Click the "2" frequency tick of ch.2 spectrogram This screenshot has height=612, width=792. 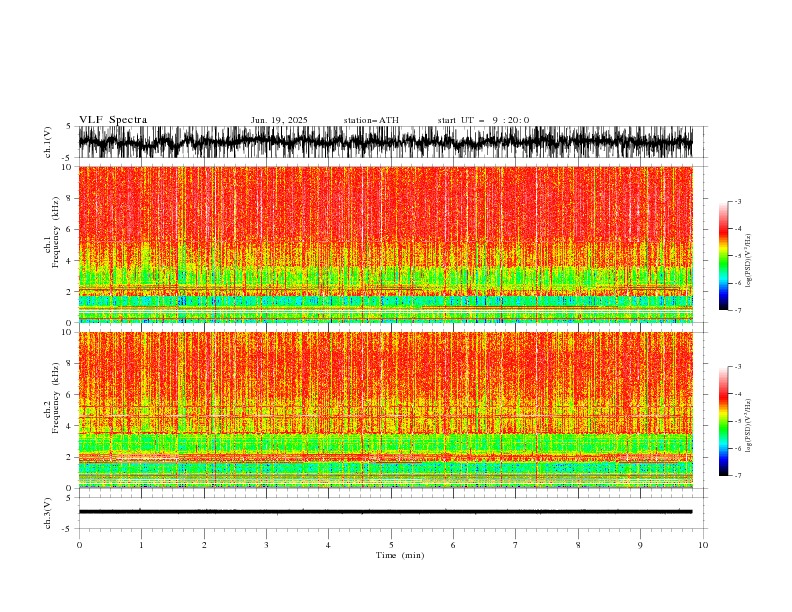70,457
